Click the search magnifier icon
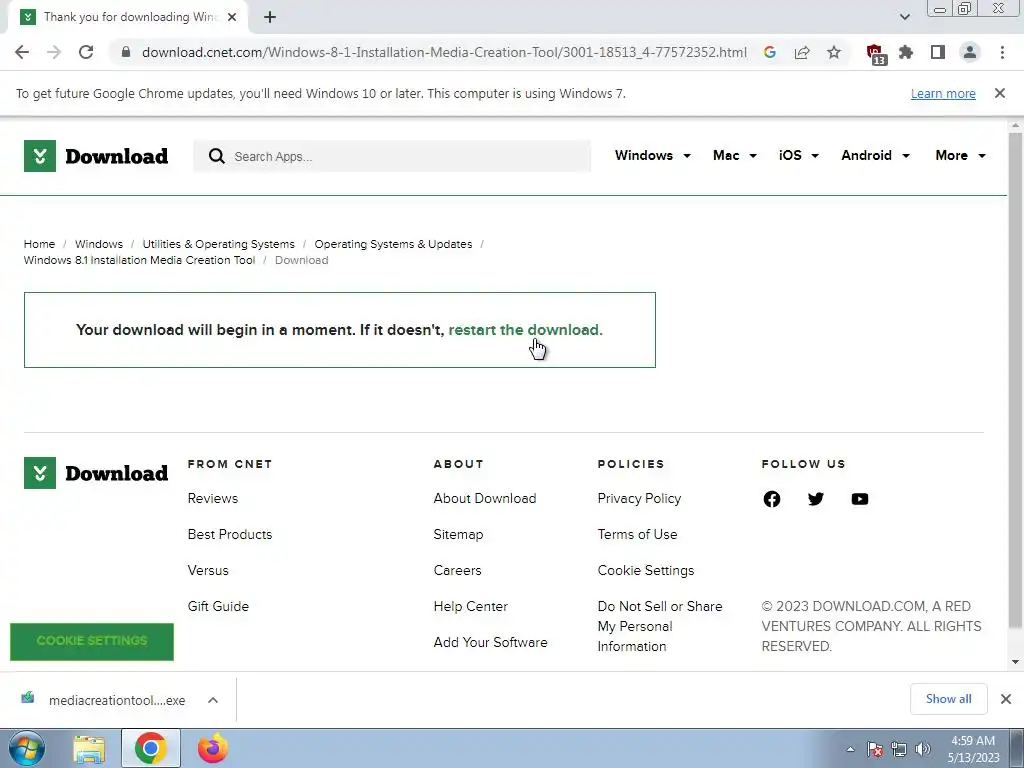This screenshot has width=1024, height=768. tap(217, 156)
